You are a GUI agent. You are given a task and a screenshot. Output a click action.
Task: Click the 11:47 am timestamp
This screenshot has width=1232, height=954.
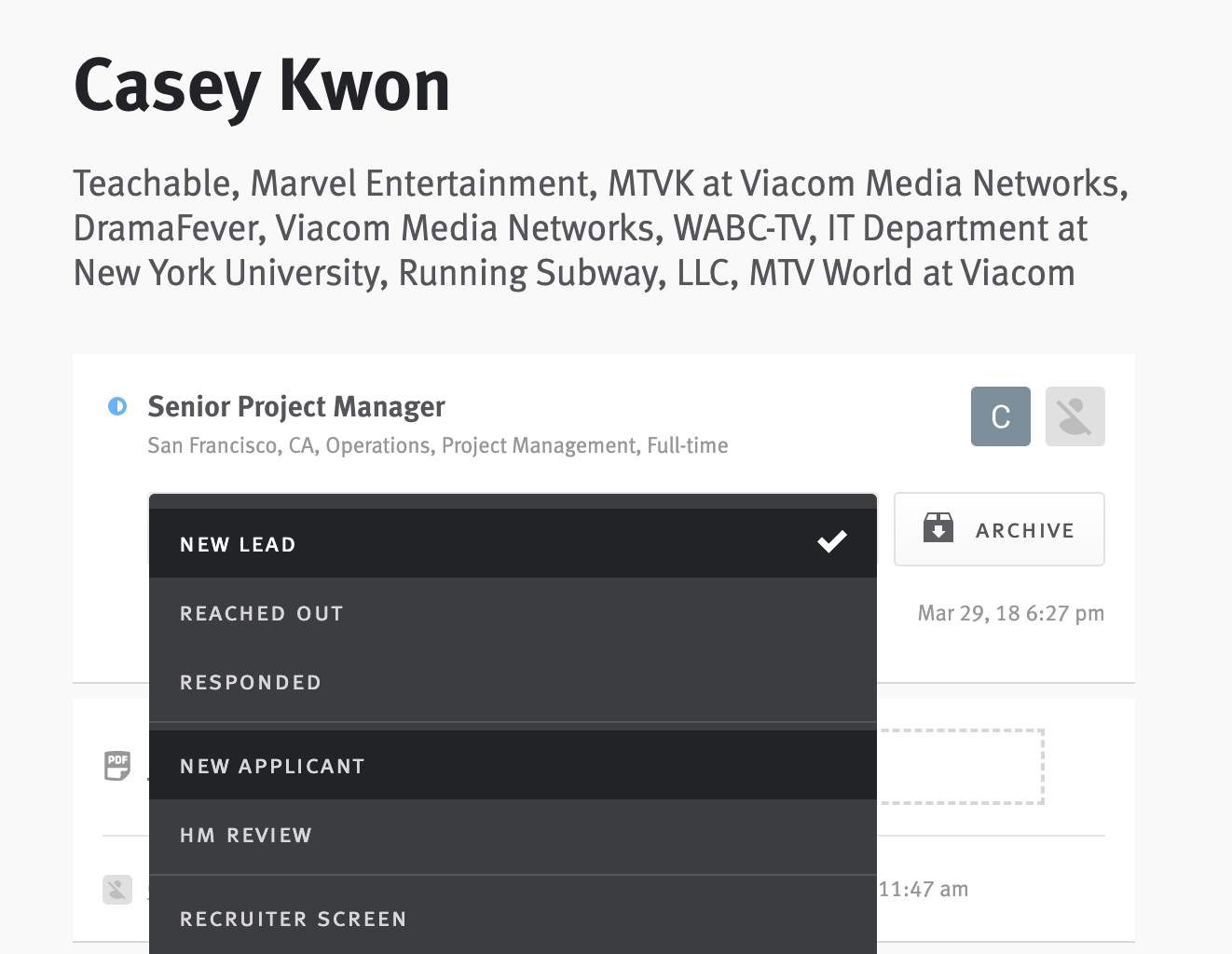(x=923, y=889)
